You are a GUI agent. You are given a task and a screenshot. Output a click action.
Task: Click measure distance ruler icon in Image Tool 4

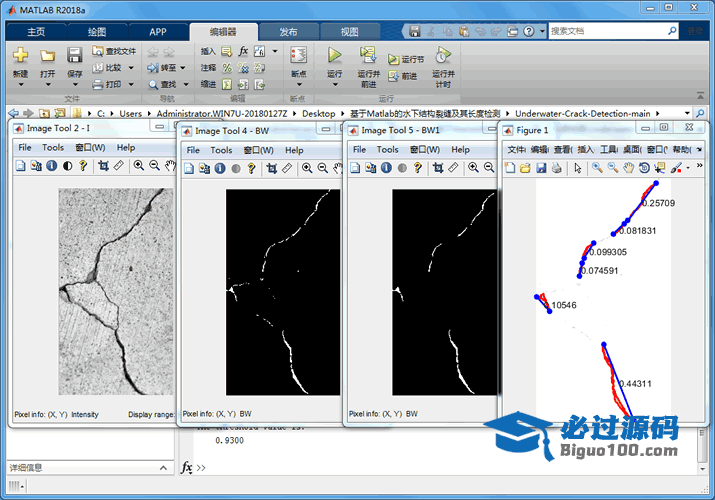(x=287, y=169)
